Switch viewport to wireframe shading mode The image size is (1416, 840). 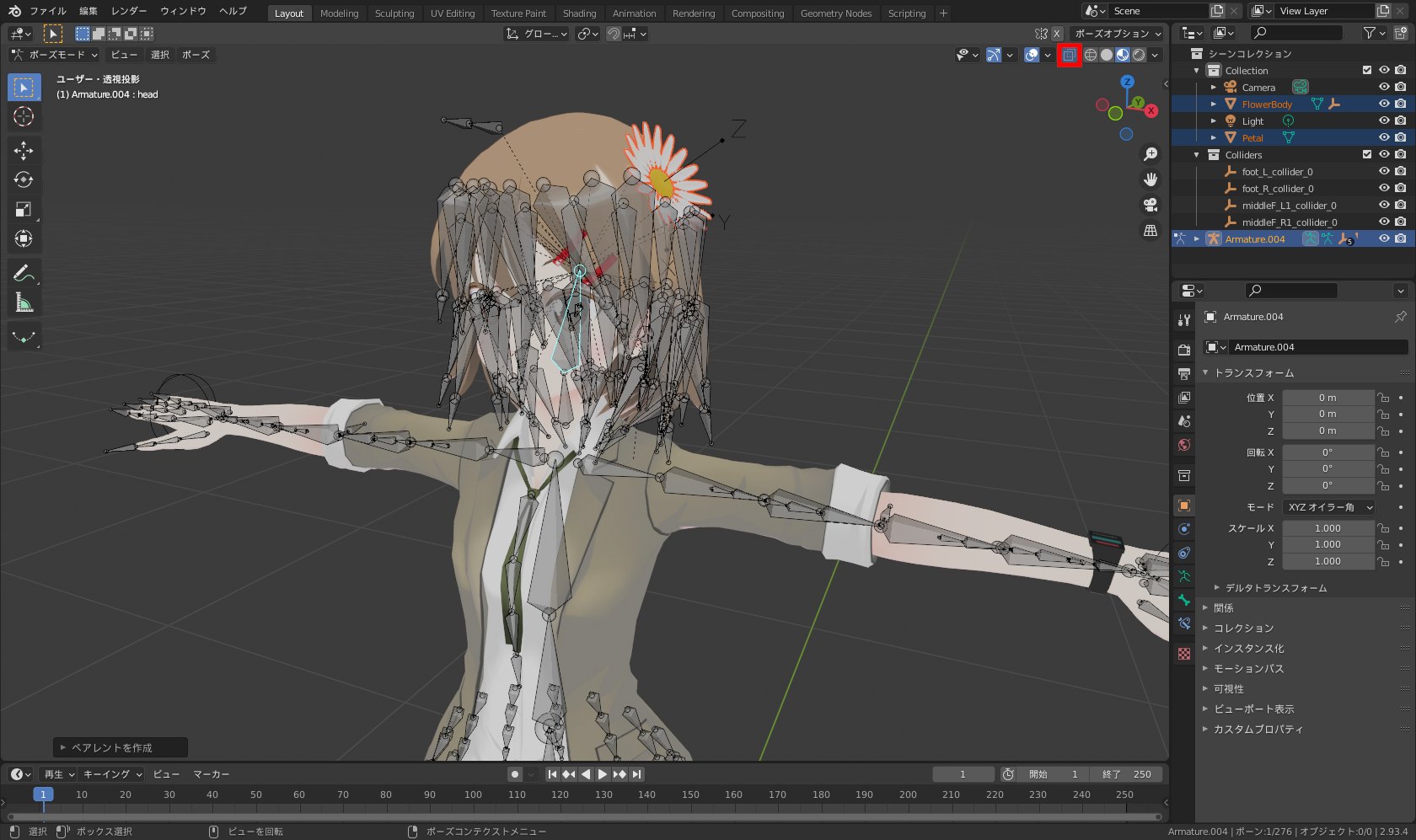pos(1090,54)
